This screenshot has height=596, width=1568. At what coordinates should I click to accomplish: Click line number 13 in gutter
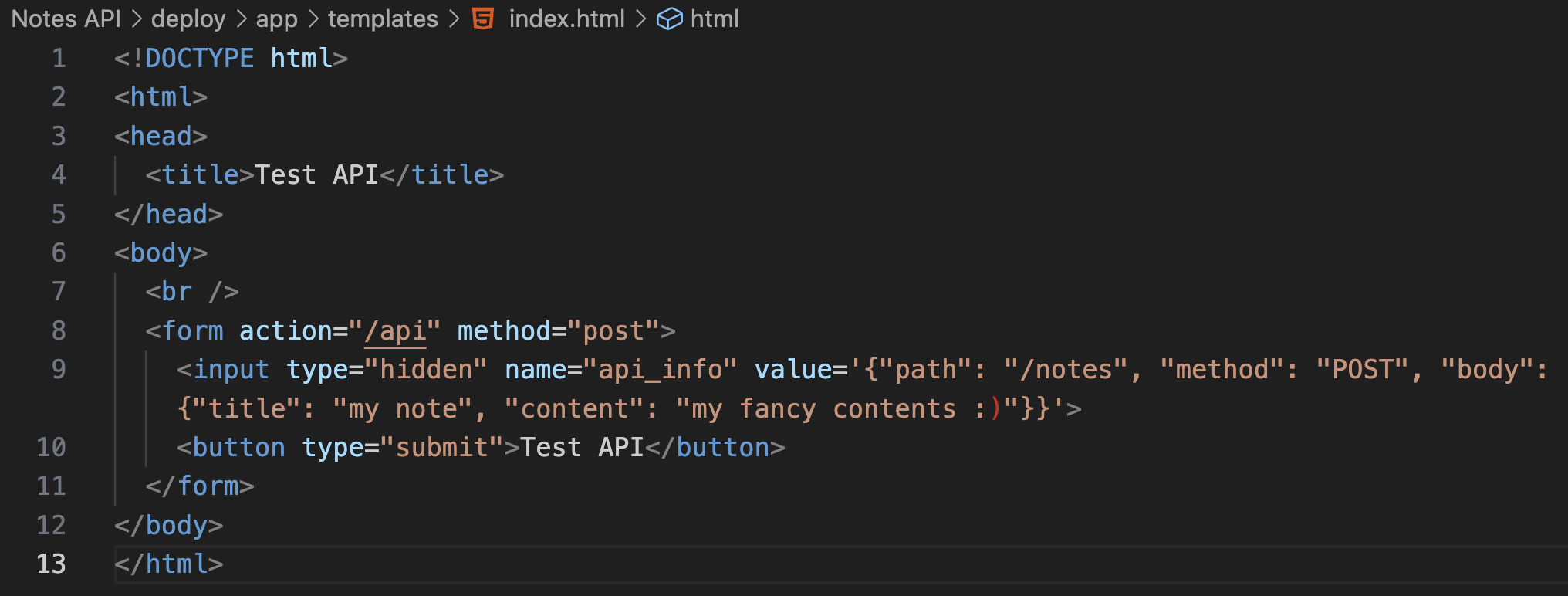click(x=51, y=564)
